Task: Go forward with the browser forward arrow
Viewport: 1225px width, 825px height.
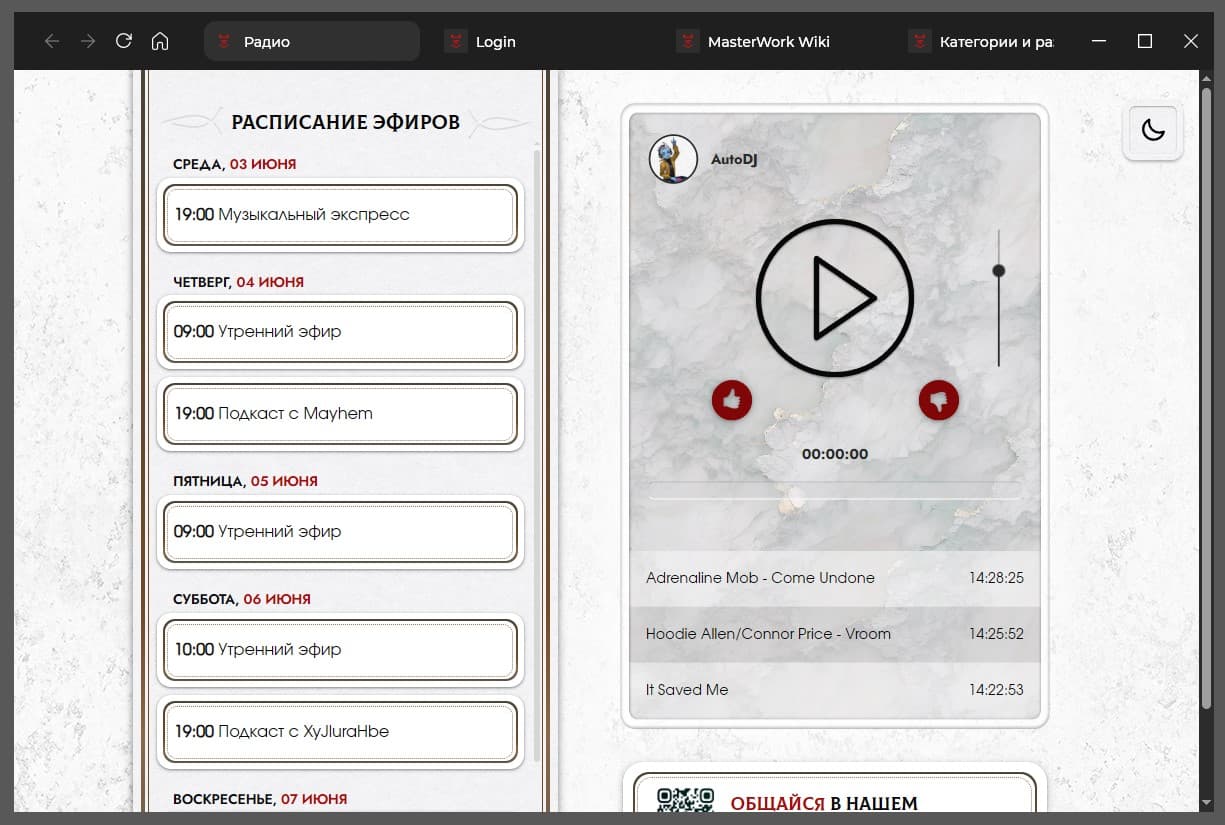Action: tap(88, 41)
